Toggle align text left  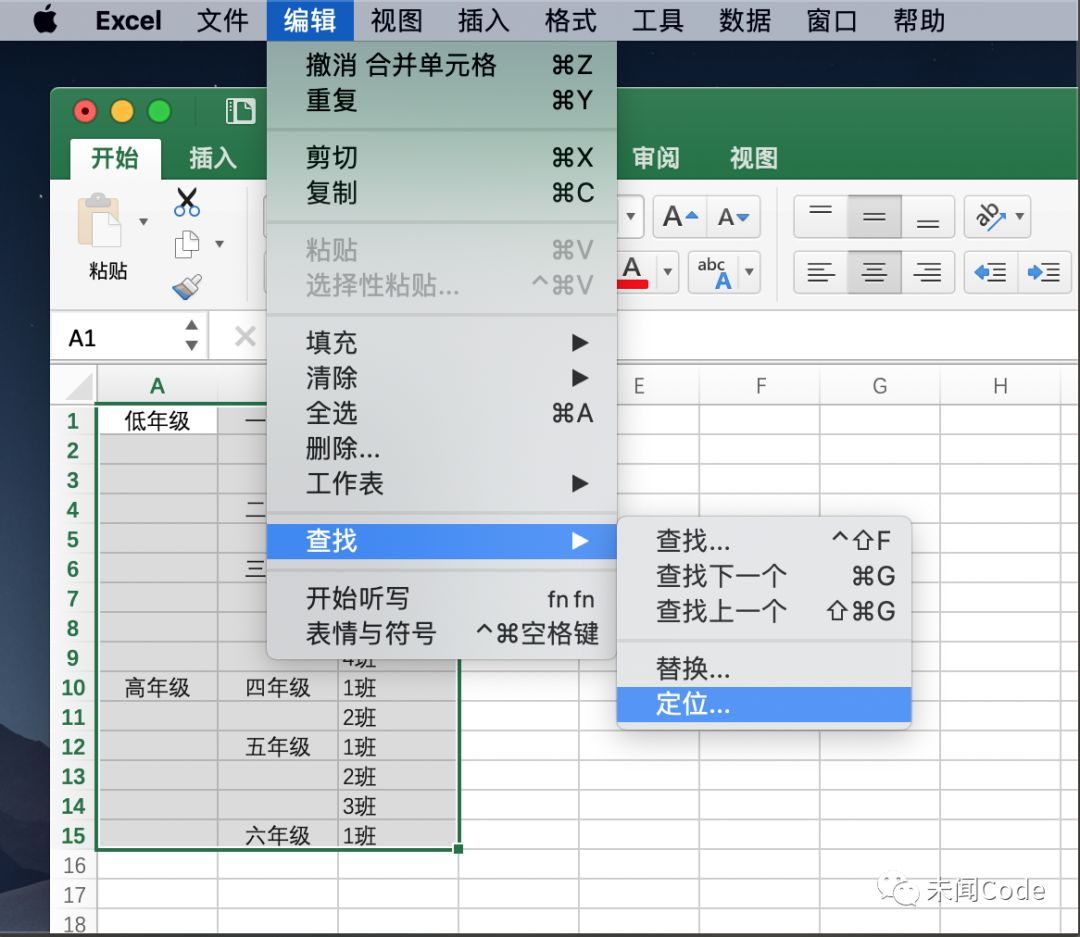(x=820, y=272)
